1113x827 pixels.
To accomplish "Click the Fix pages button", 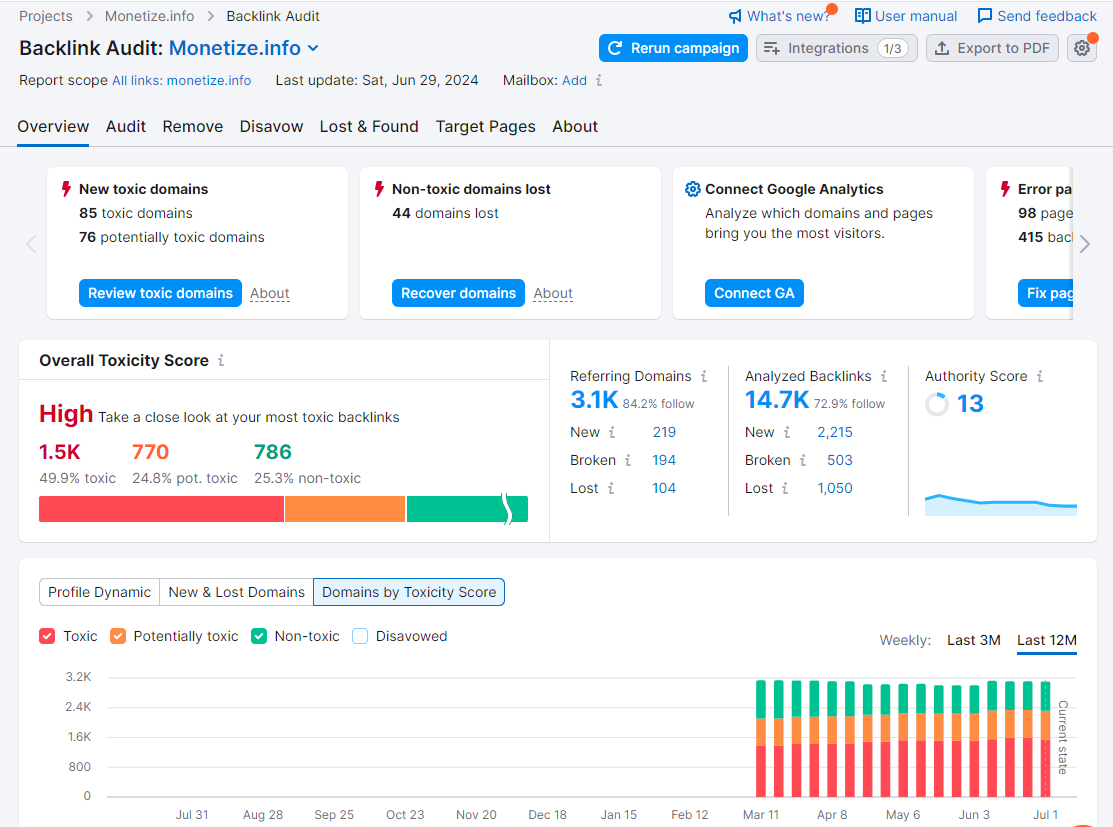I will tap(1046, 293).
